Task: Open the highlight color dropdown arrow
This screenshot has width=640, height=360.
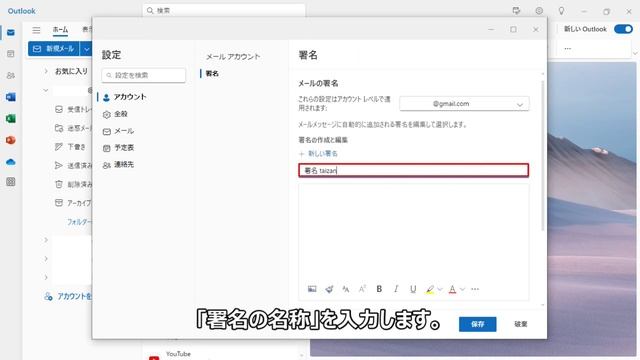Action: 440,289
